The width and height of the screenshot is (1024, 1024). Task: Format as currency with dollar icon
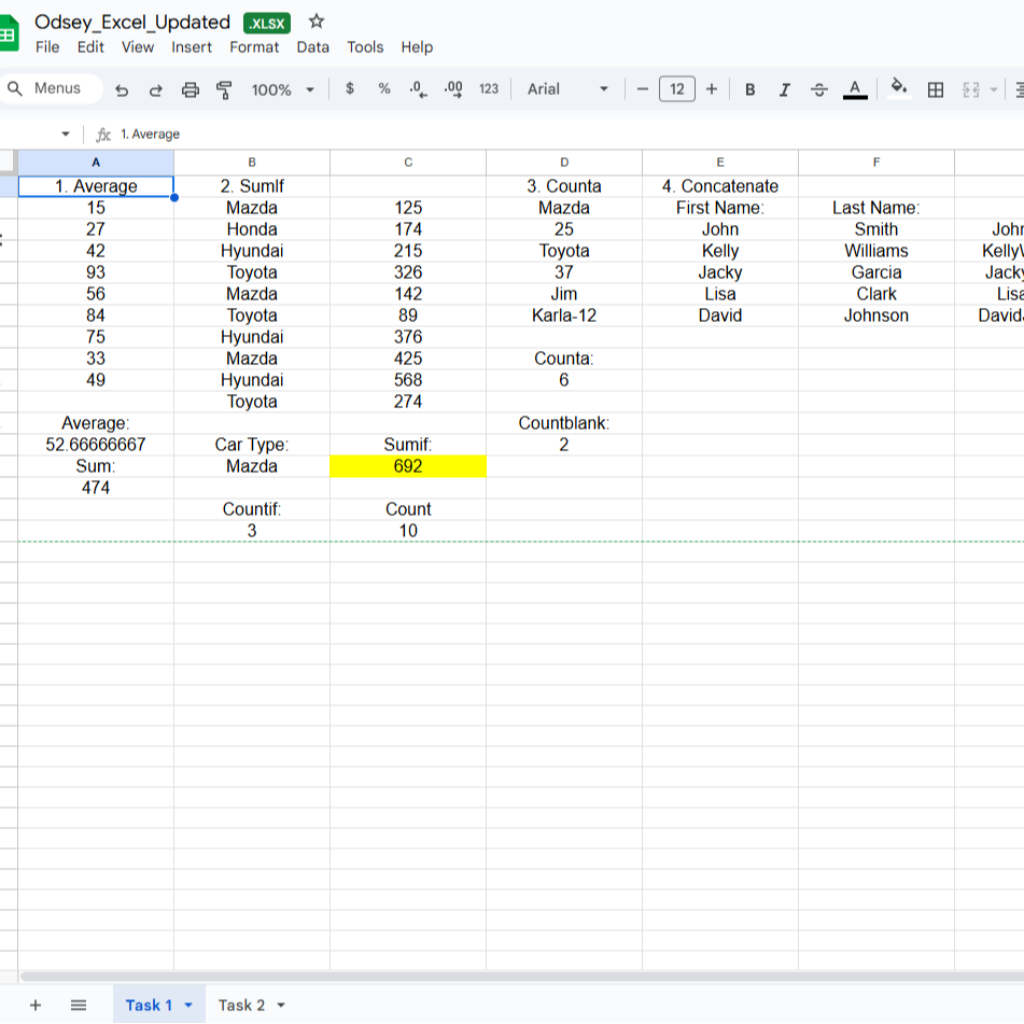(349, 89)
